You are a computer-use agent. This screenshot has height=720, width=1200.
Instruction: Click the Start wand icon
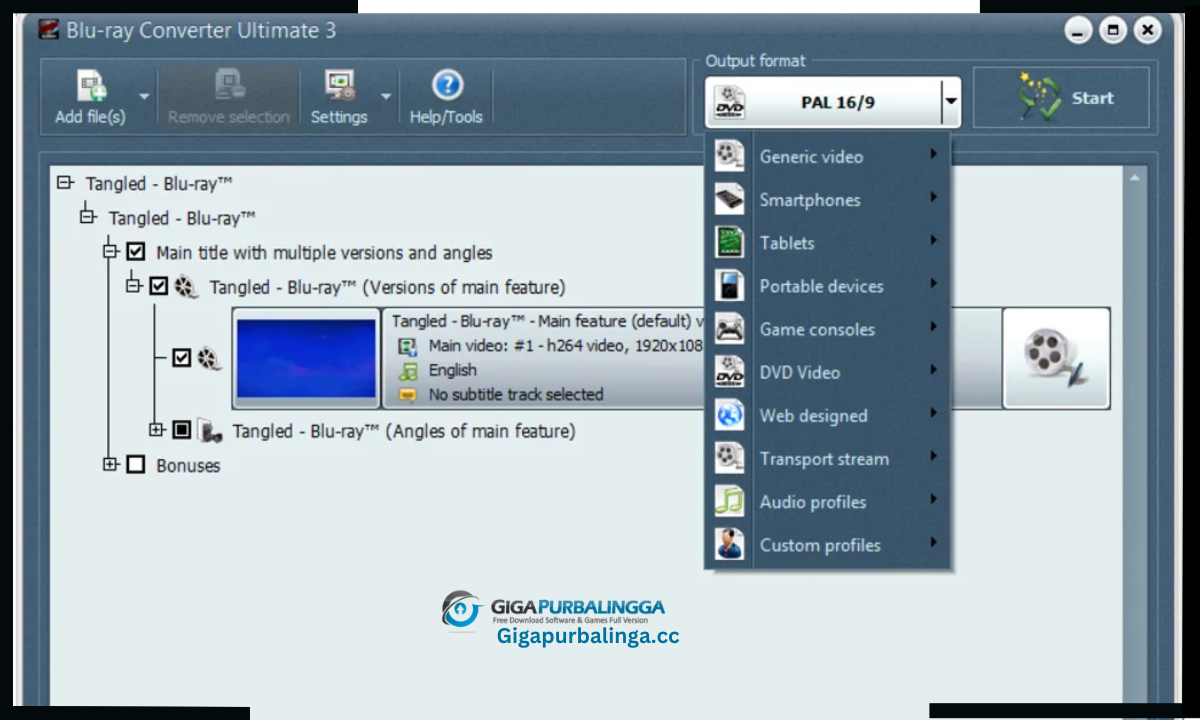tap(1038, 98)
